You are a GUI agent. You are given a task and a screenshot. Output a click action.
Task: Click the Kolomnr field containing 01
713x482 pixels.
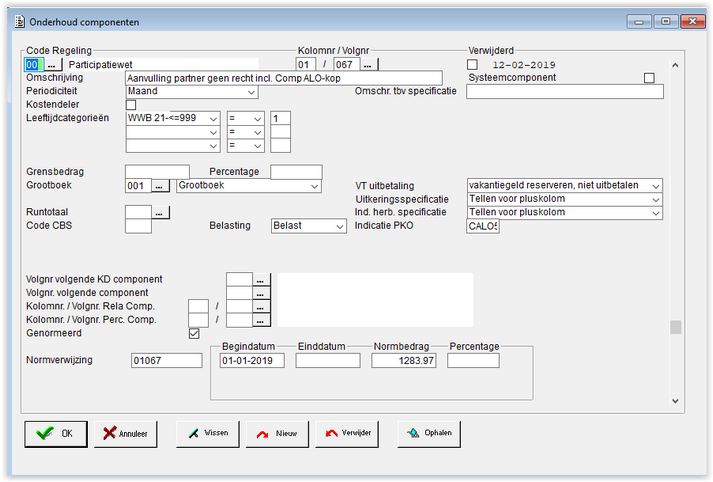tap(306, 65)
